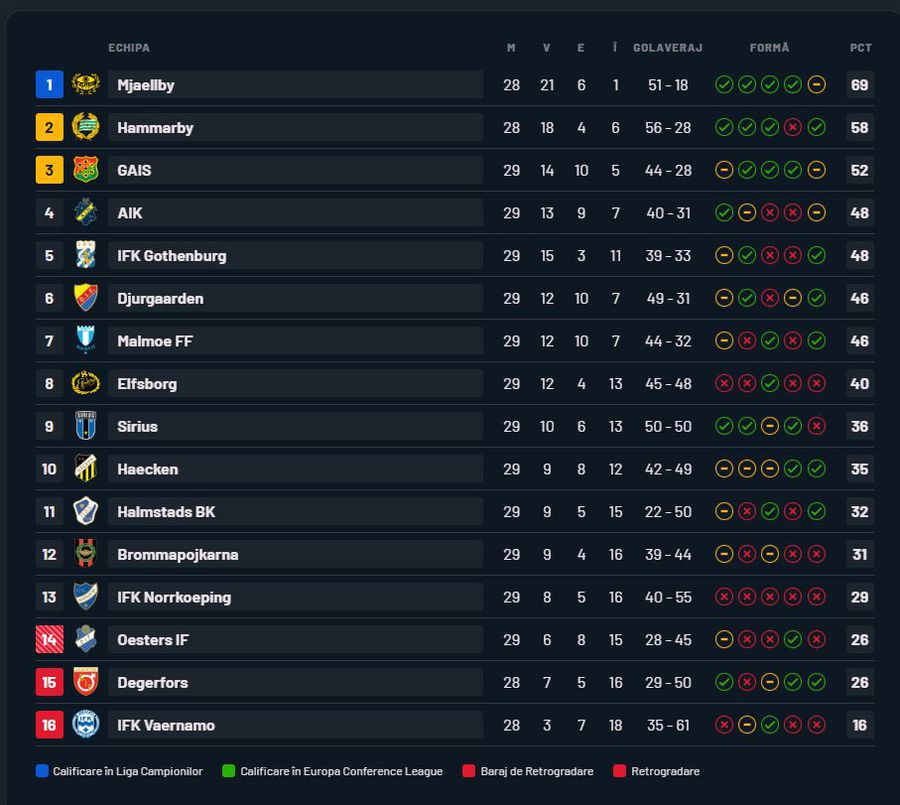Sort table by Golaveraj column header
Image resolution: width=900 pixels, height=805 pixels.
(x=668, y=47)
